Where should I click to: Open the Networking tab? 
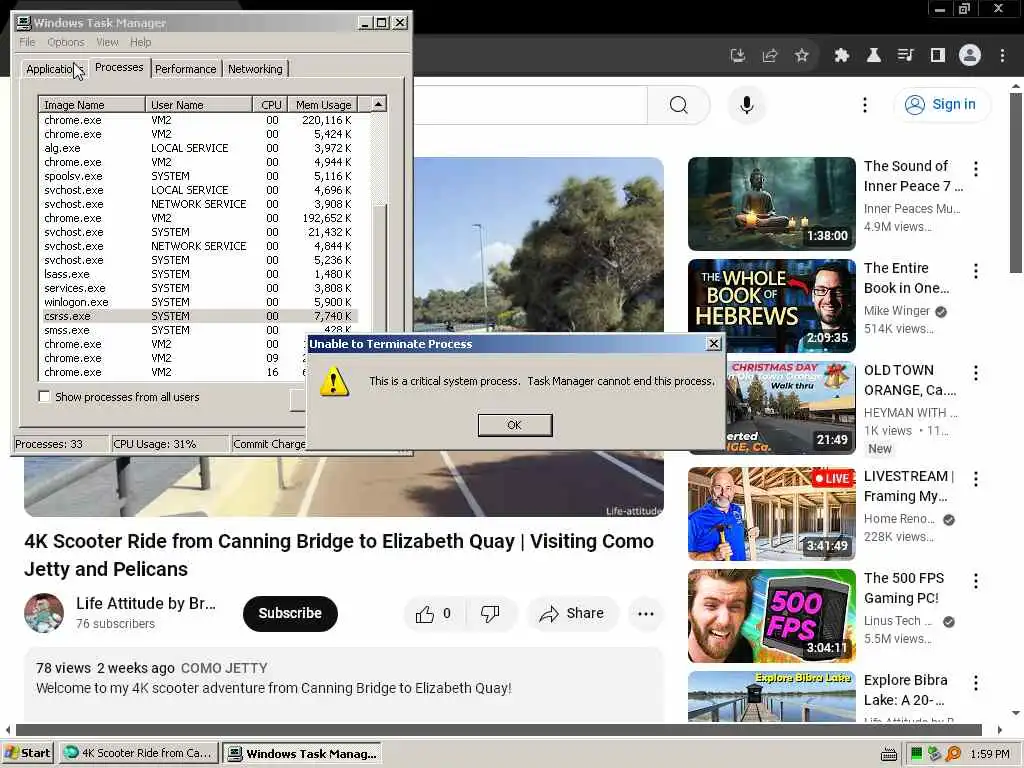coord(255,69)
